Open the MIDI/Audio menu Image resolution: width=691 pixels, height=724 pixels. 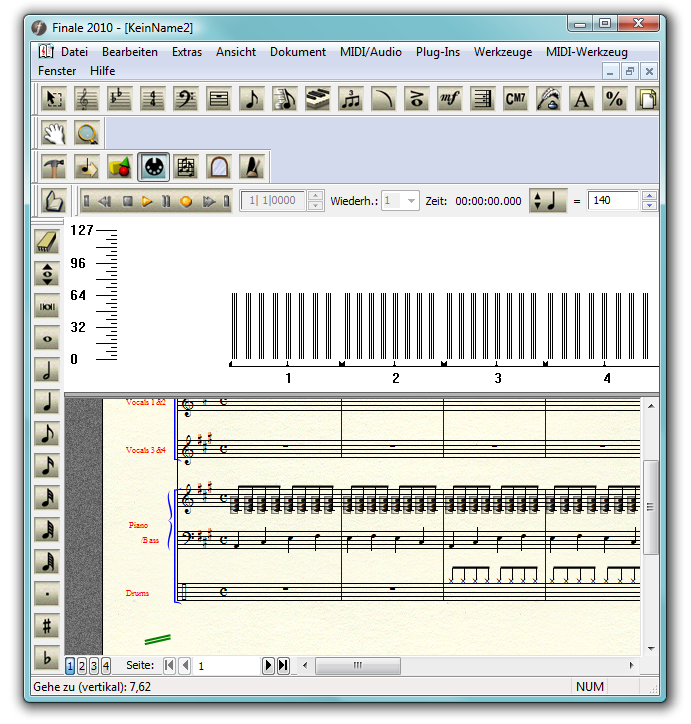pyautogui.click(x=371, y=52)
